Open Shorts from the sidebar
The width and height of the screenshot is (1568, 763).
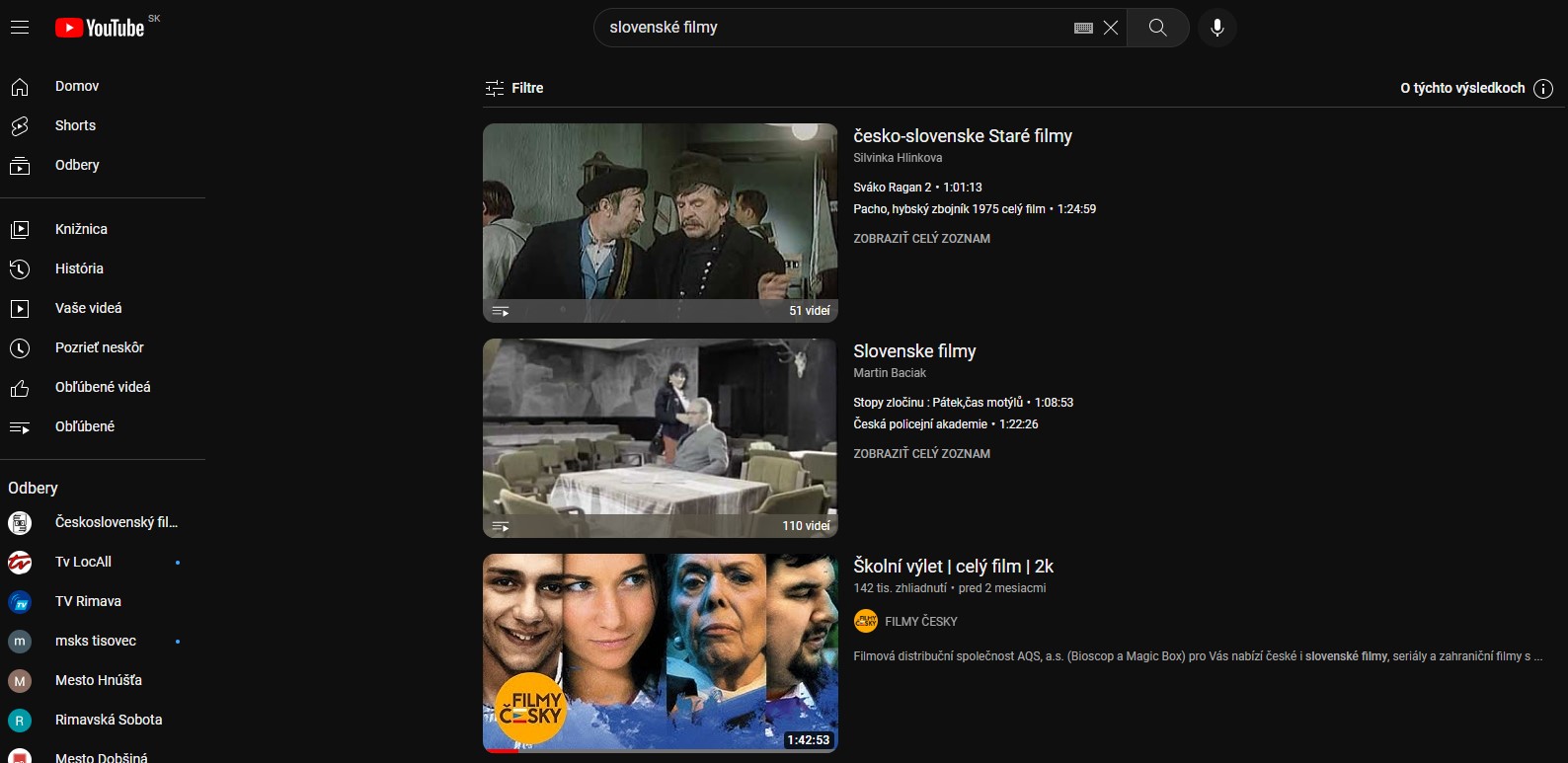point(75,126)
